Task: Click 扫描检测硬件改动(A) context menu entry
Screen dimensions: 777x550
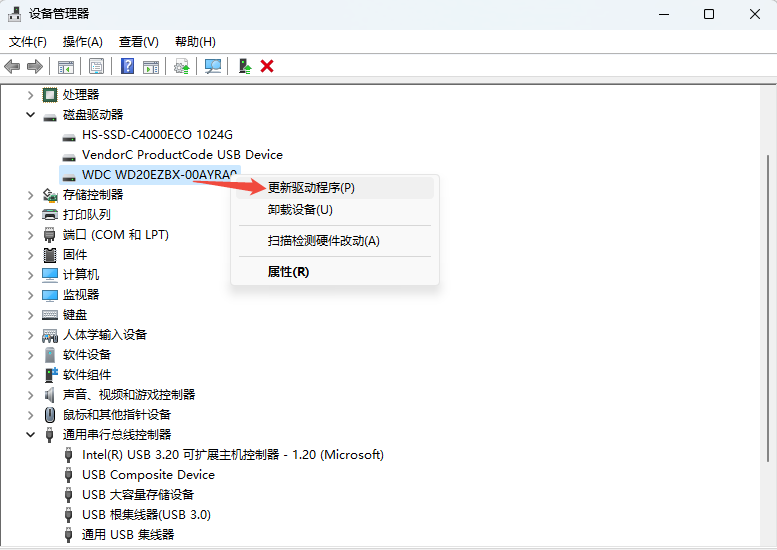Action: tap(323, 241)
